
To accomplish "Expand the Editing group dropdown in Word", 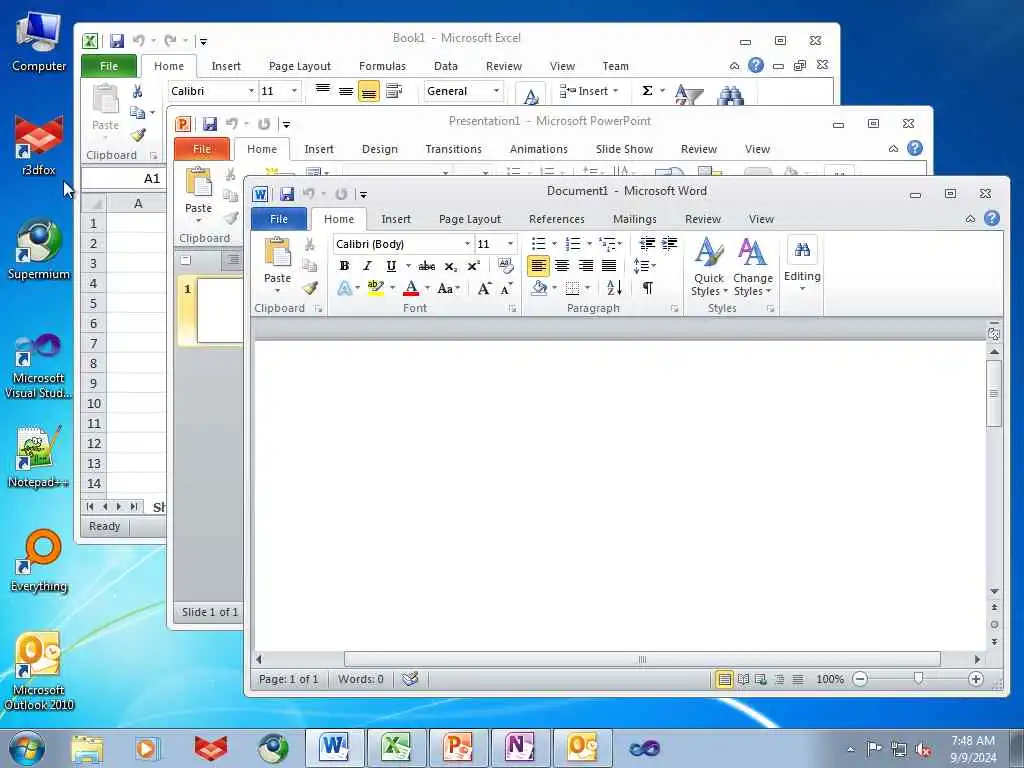I will pyautogui.click(x=802, y=264).
